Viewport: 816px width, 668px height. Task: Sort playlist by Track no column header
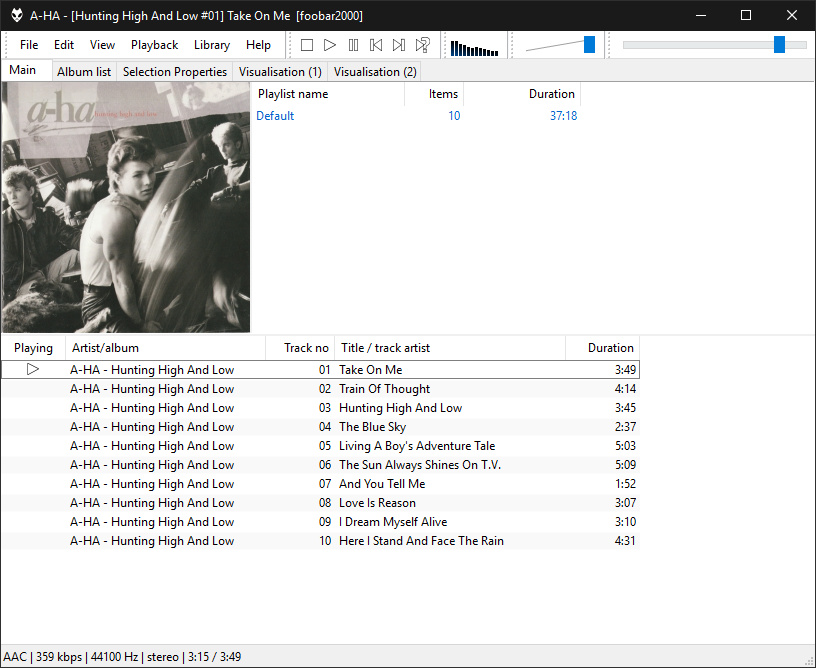click(x=305, y=348)
